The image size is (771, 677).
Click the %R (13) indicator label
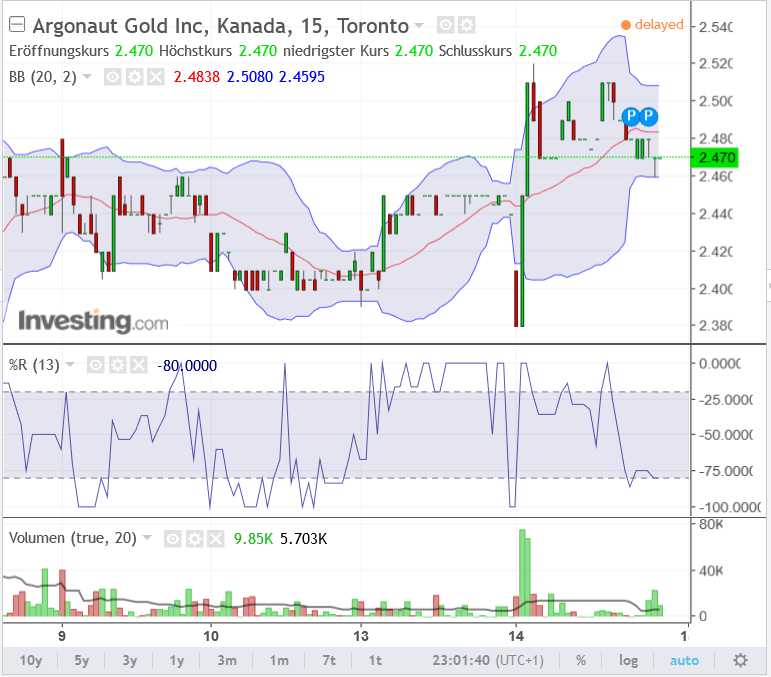click(34, 365)
